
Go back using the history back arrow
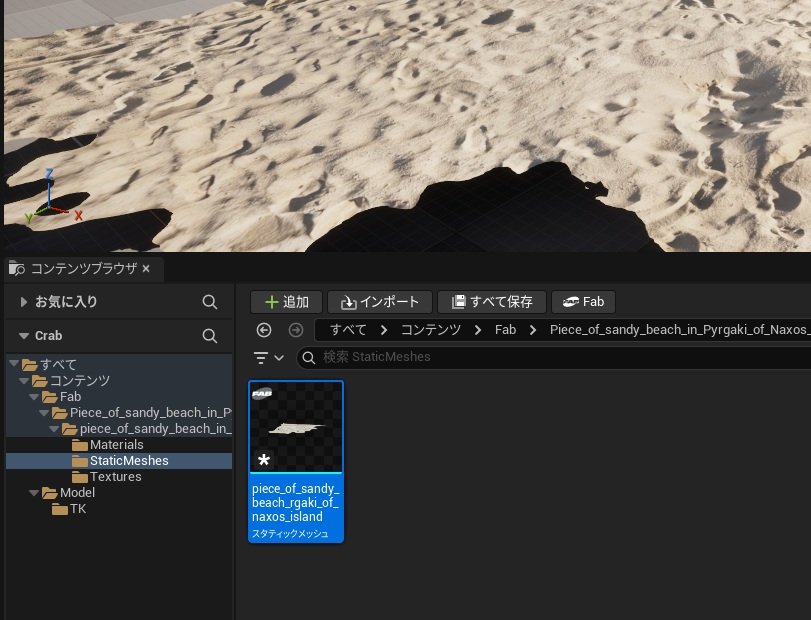[x=264, y=330]
